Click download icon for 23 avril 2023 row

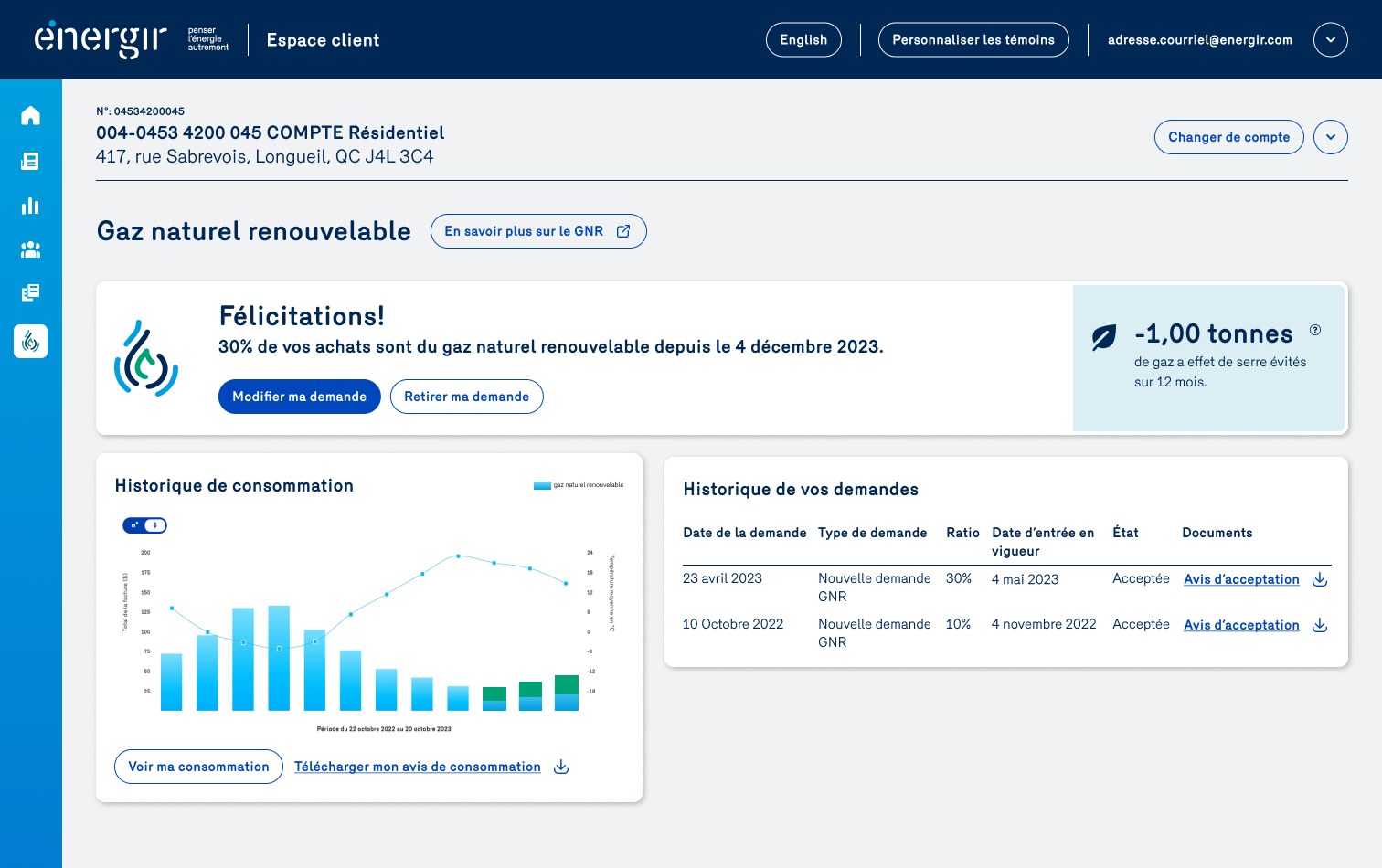click(x=1320, y=579)
